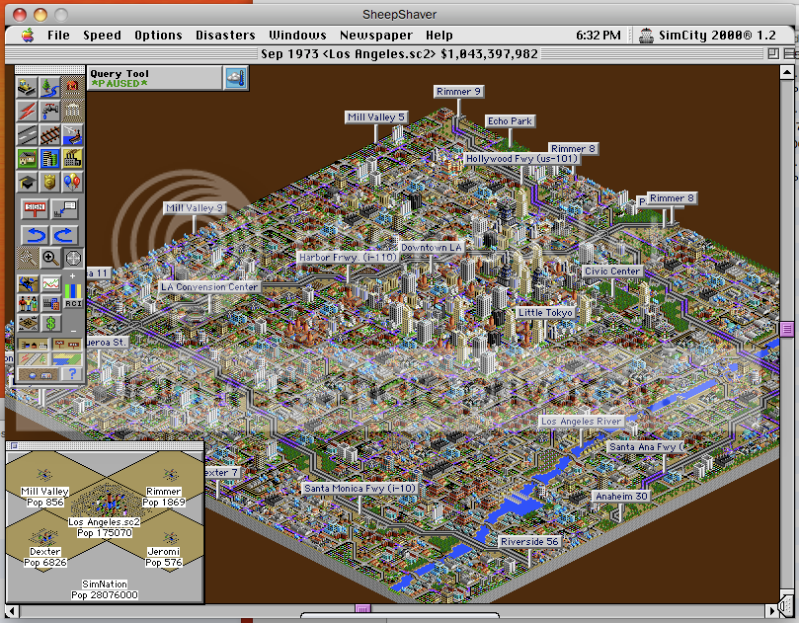
Task: Select the Power lines lightning tool
Action: click(26, 111)
